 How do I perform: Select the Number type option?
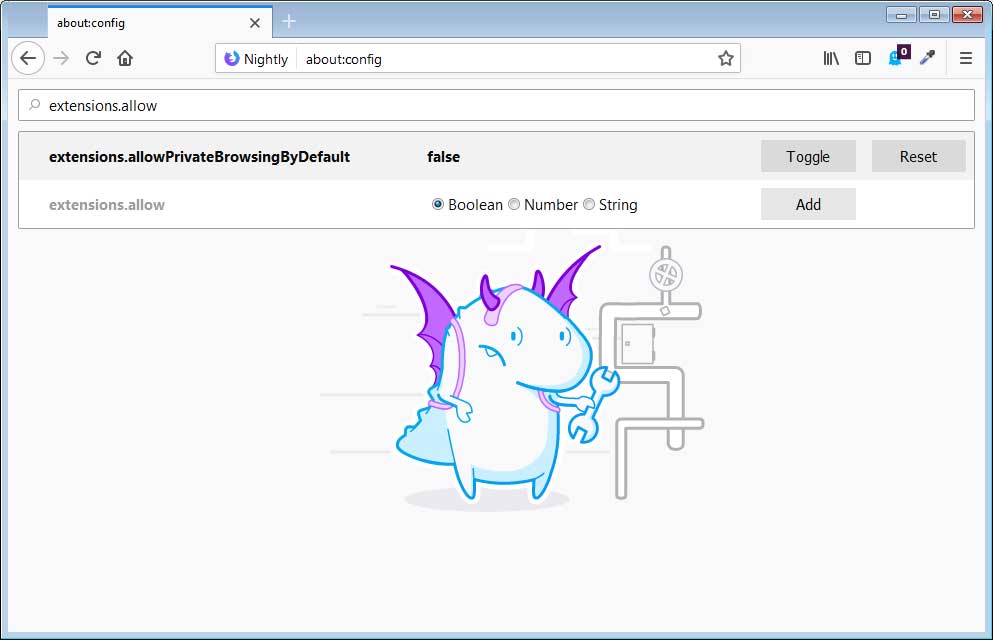click(514, 204)
